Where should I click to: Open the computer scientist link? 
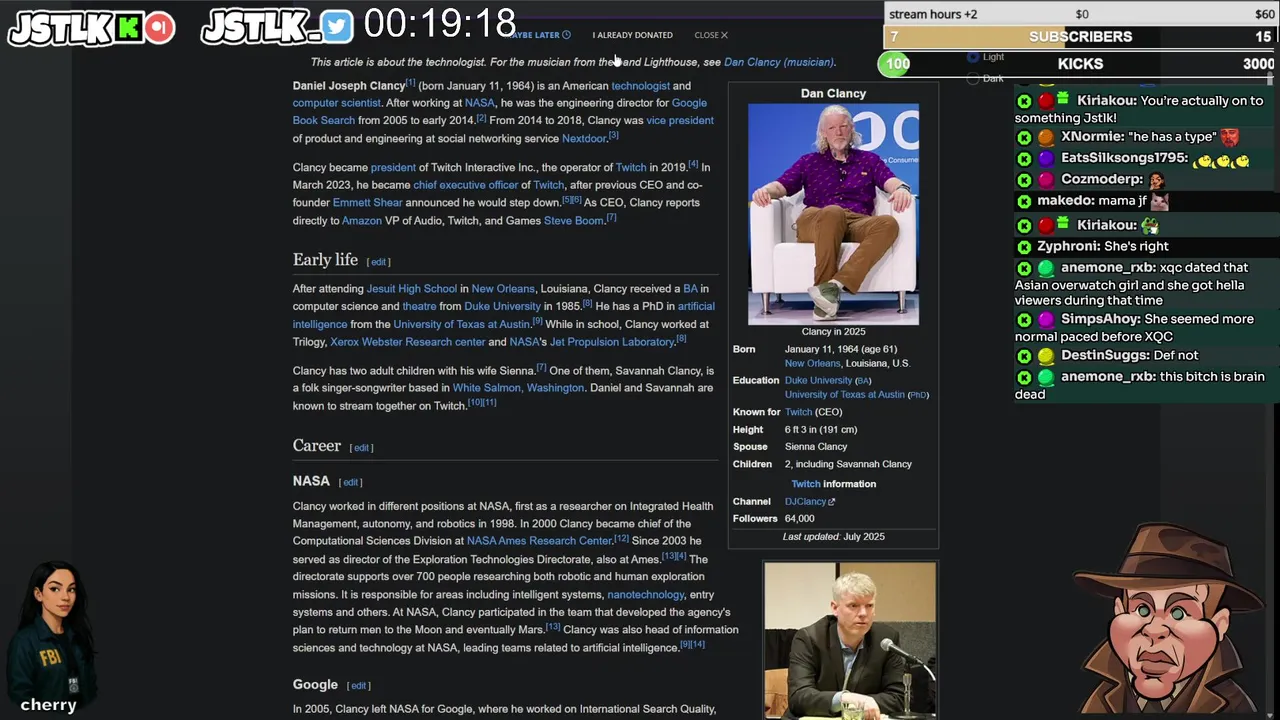click(x=336, y=103)
